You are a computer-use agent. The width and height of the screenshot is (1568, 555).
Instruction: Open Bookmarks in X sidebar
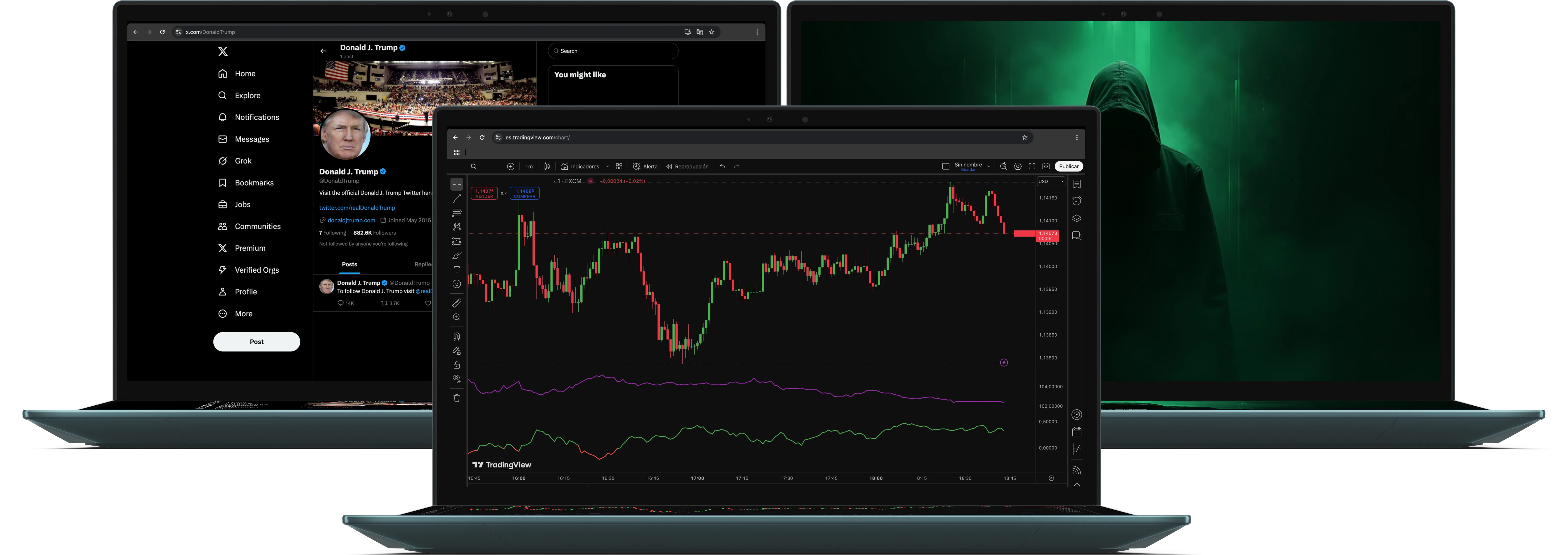point(246,183)
